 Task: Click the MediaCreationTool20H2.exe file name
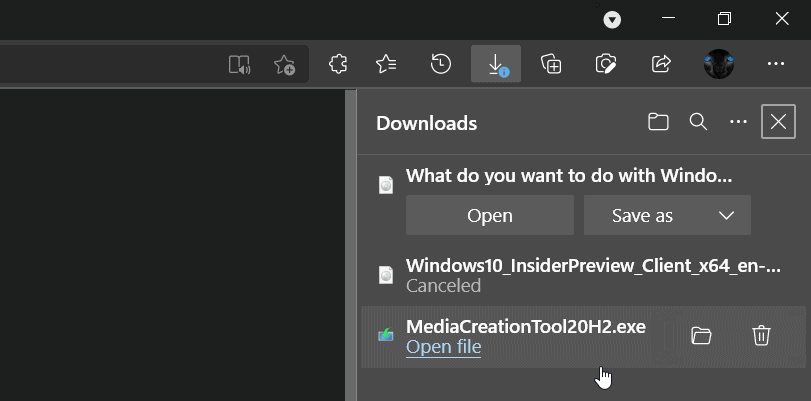click(526, 327)
